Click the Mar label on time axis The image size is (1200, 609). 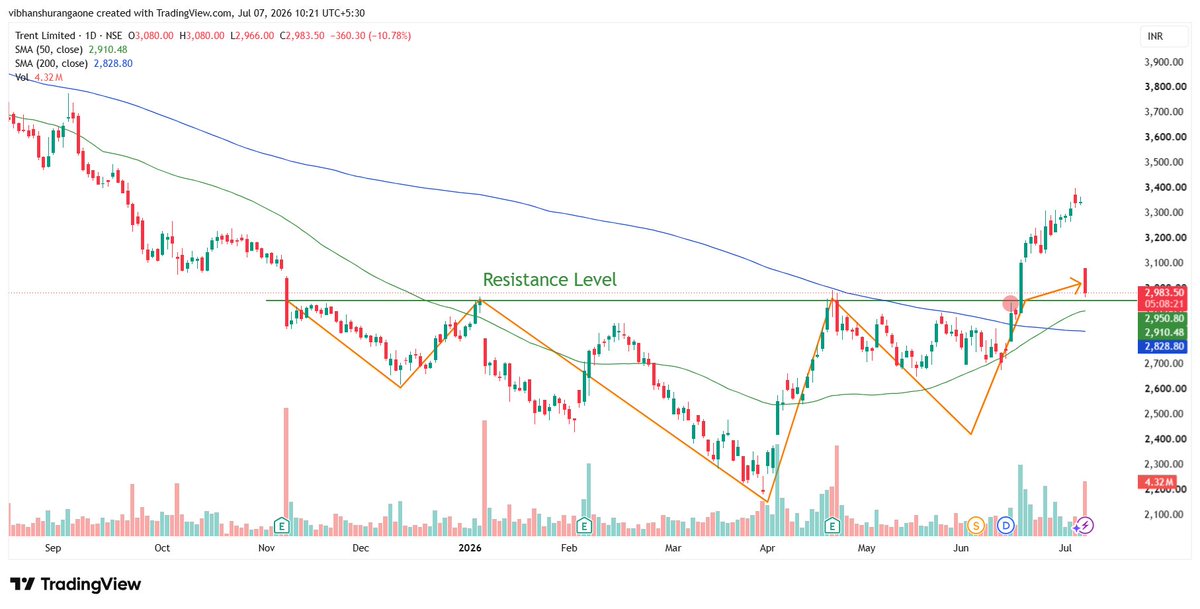coord(673,548)
